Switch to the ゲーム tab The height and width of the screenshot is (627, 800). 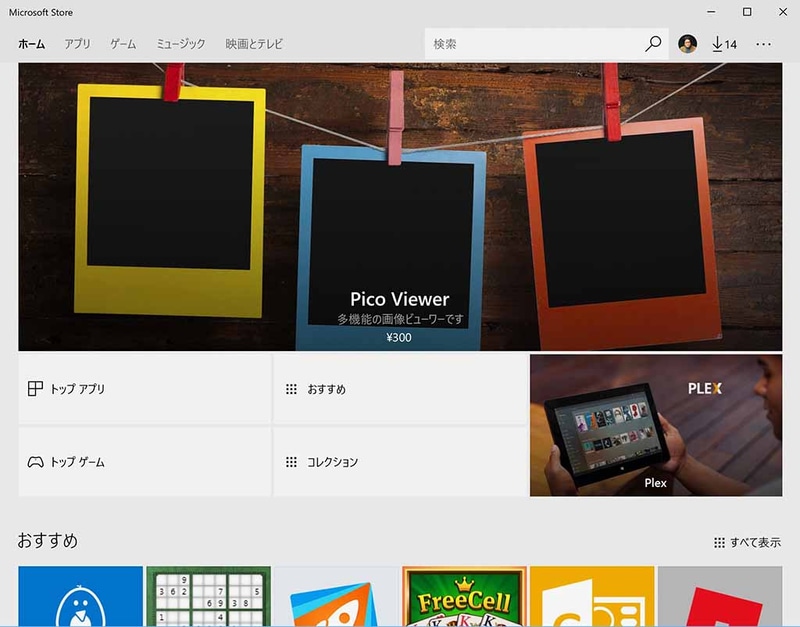pos(123,44)
